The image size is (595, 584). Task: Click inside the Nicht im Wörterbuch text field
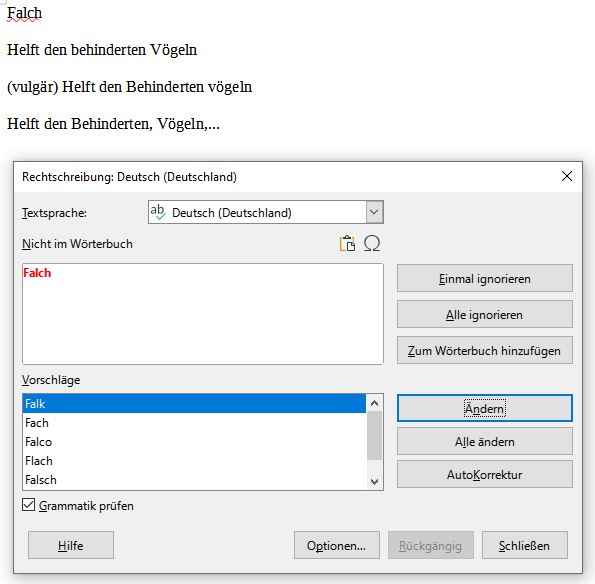click(203, 314)
